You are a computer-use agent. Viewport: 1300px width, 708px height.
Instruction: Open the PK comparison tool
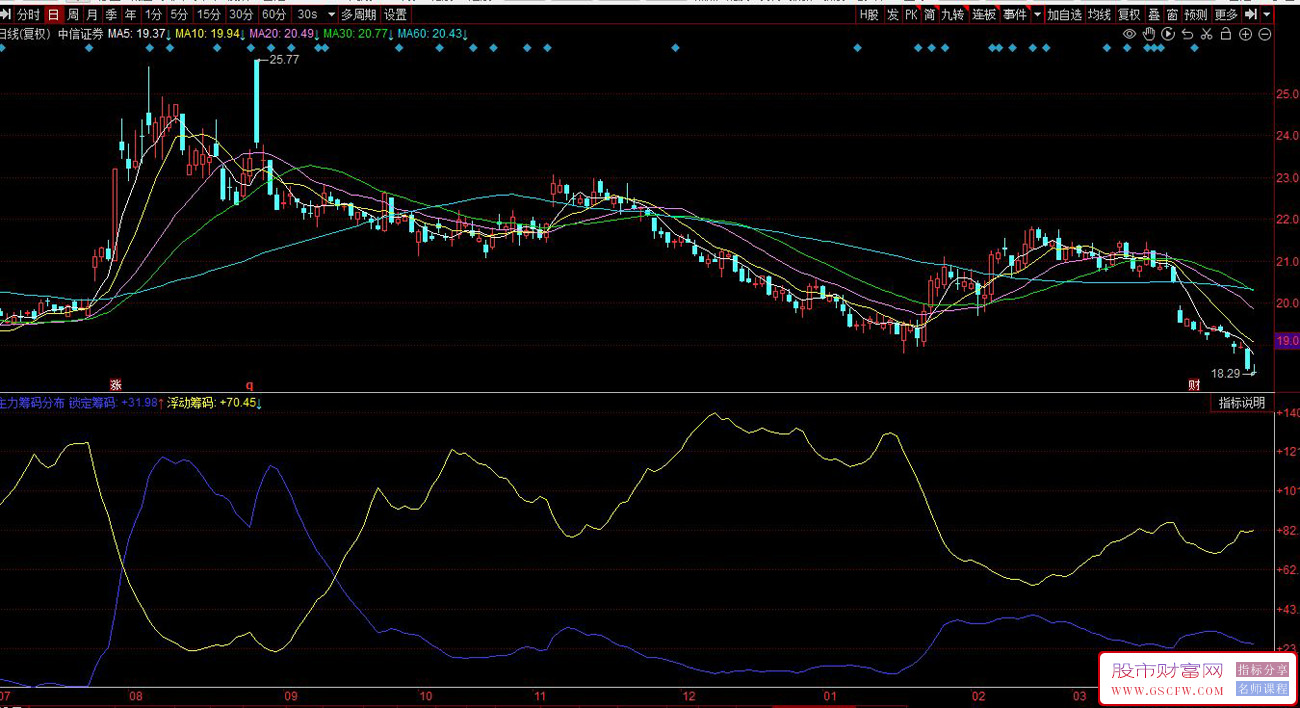(x=912, y=15)
